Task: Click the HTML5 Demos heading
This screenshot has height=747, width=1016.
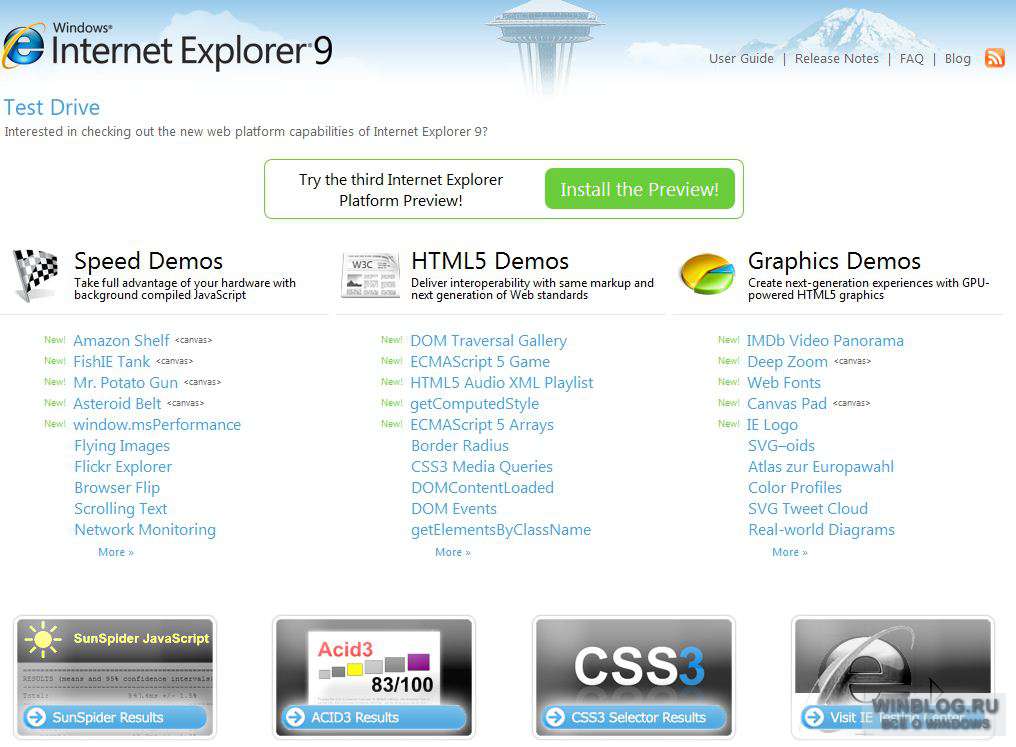Action: tap(490, 261)
